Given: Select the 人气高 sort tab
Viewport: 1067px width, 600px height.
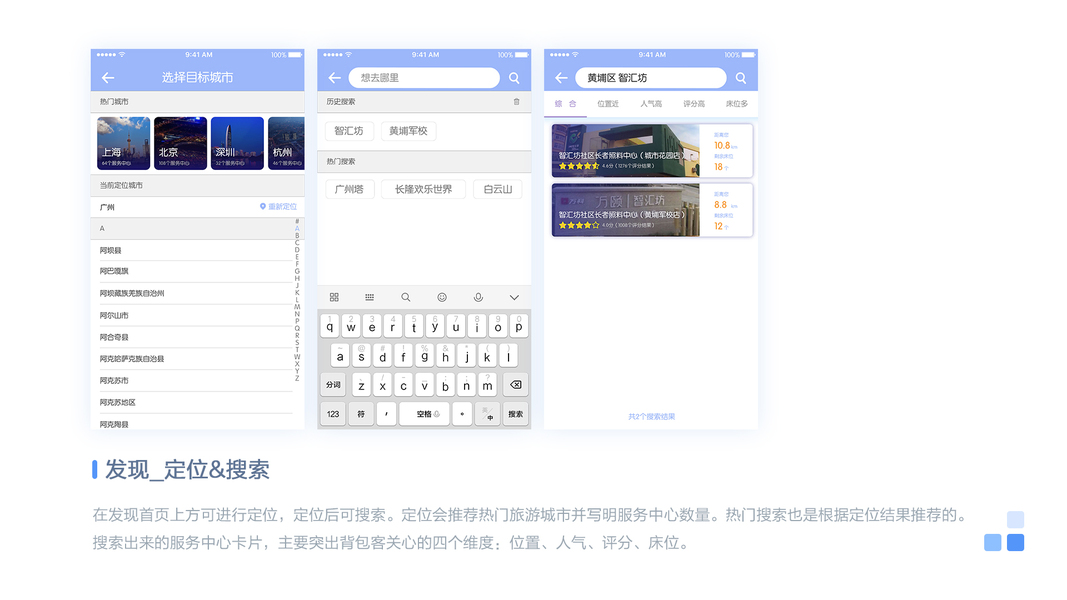Looking at the screenshot, I should pyautogui.click(x=651, y=103).
